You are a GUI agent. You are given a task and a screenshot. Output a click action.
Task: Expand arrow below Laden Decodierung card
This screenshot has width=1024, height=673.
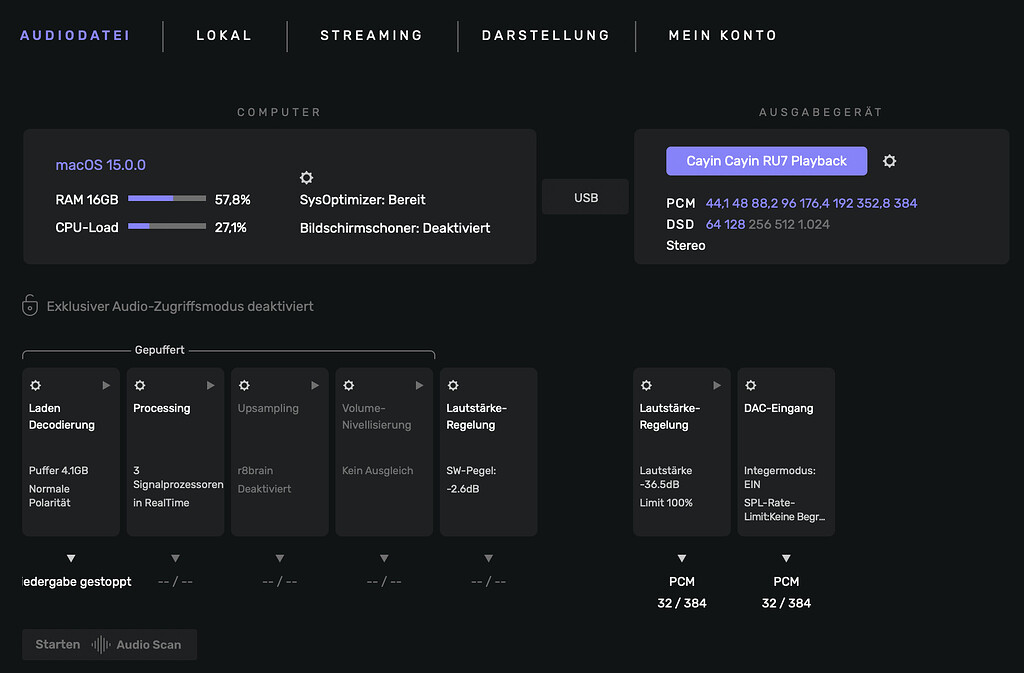[71, 558]
